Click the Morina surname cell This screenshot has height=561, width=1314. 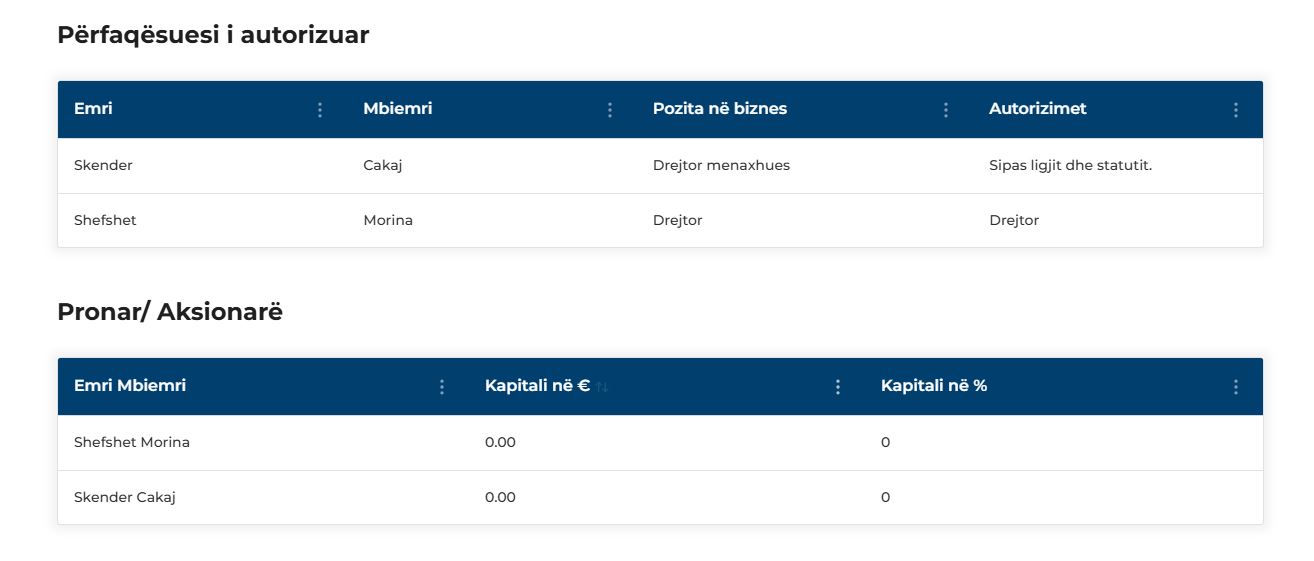tap(388, 220)
